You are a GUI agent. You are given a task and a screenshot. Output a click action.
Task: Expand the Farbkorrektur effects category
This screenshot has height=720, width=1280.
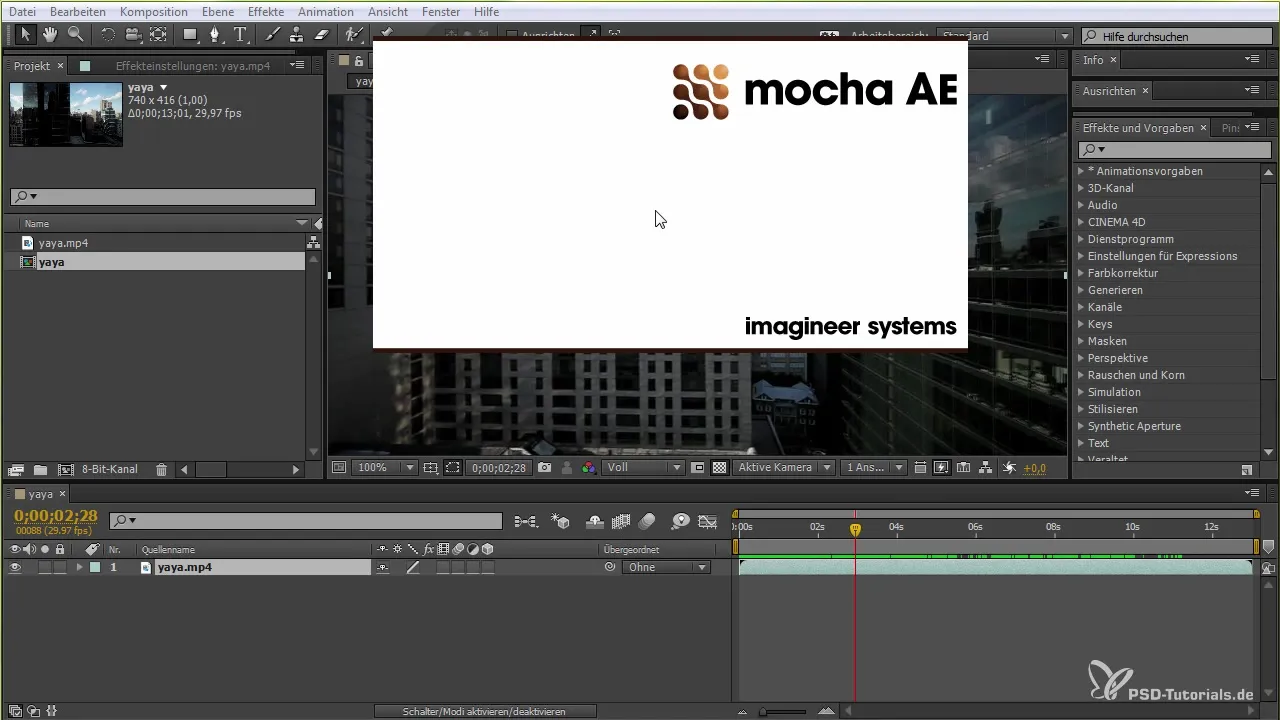click(1081, 273)
